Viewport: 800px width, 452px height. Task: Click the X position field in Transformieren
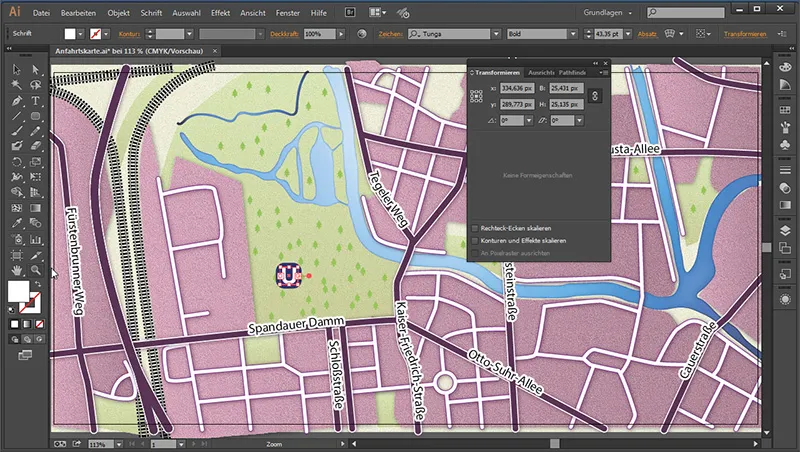[516, 88]
